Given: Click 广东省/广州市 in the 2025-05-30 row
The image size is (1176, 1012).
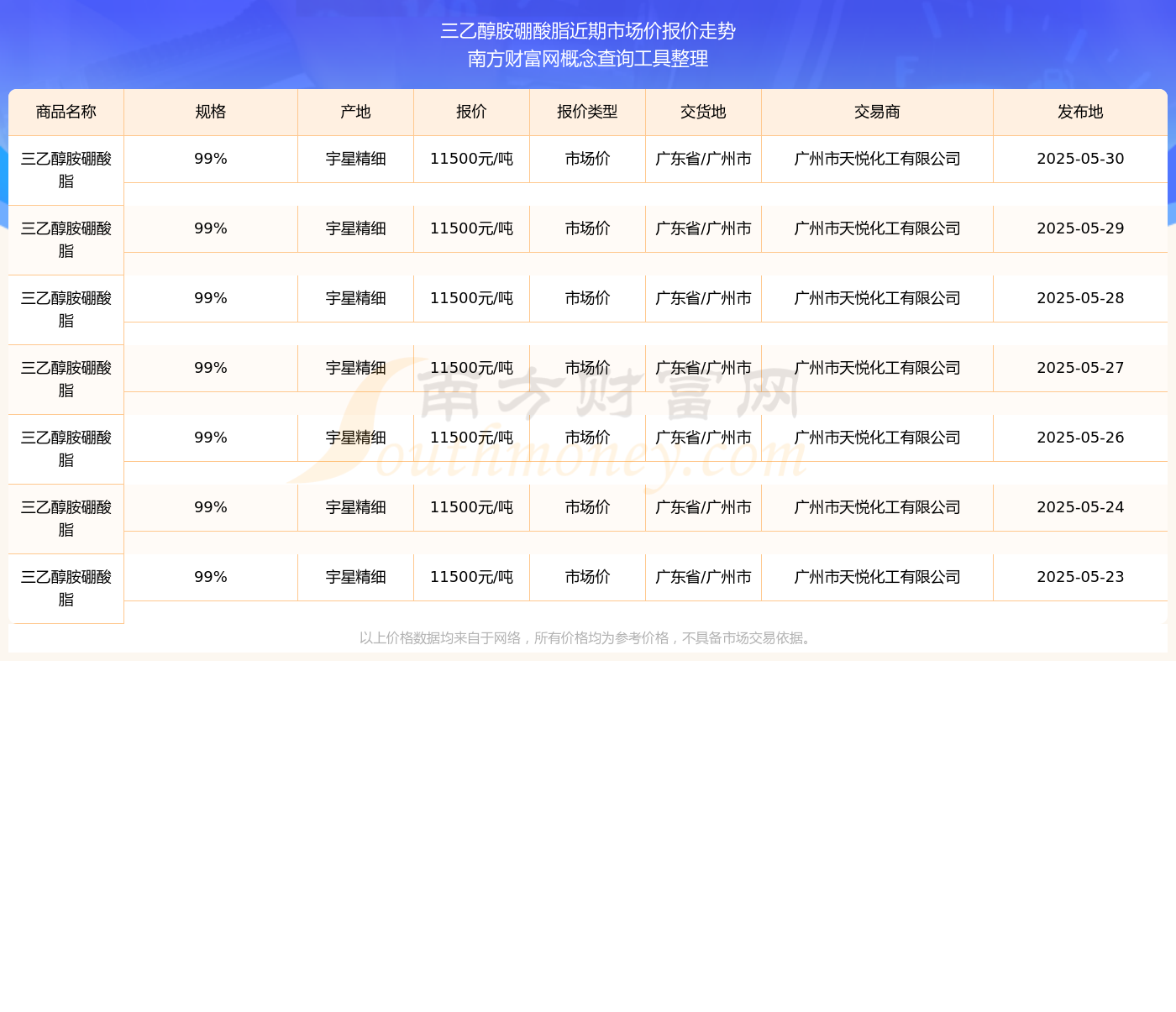Looking at the screenshot, I should click(704, 159).
